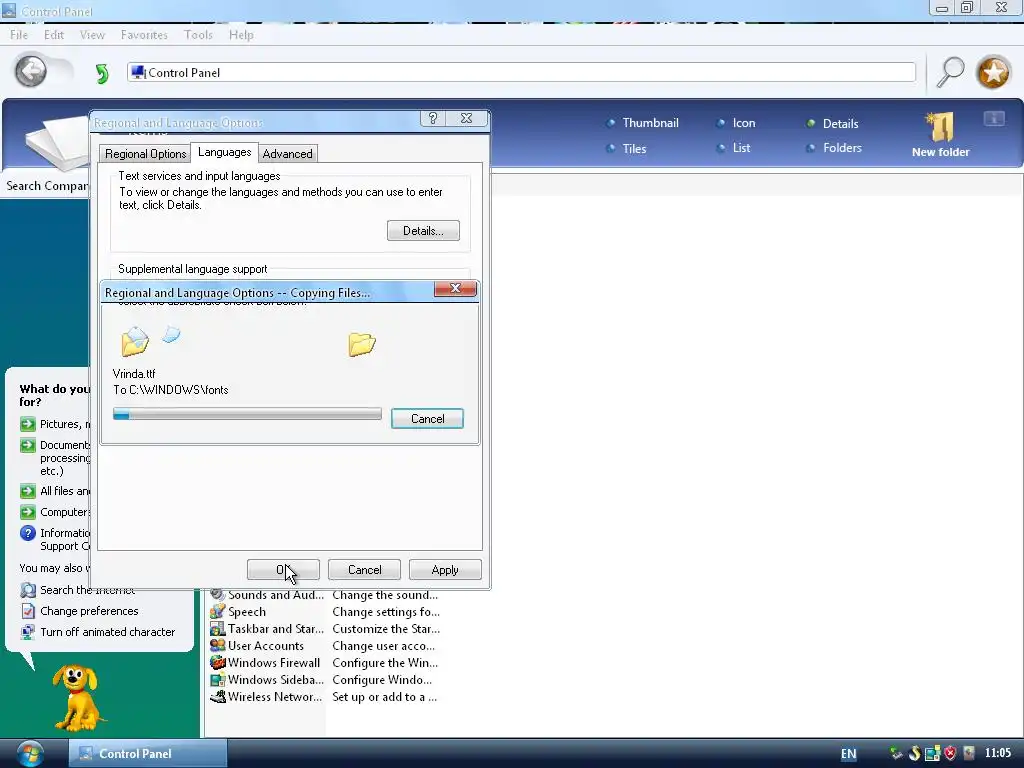Click the Apply button
1024x768 pixels.
point(445,569)
